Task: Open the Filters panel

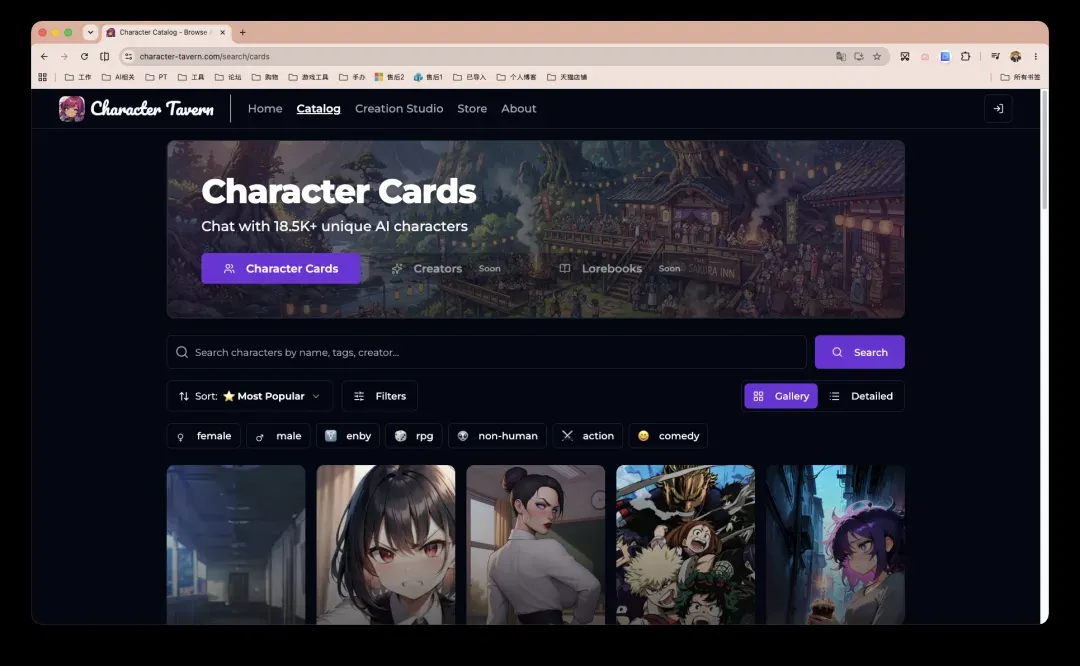Action: coord(380,396)
